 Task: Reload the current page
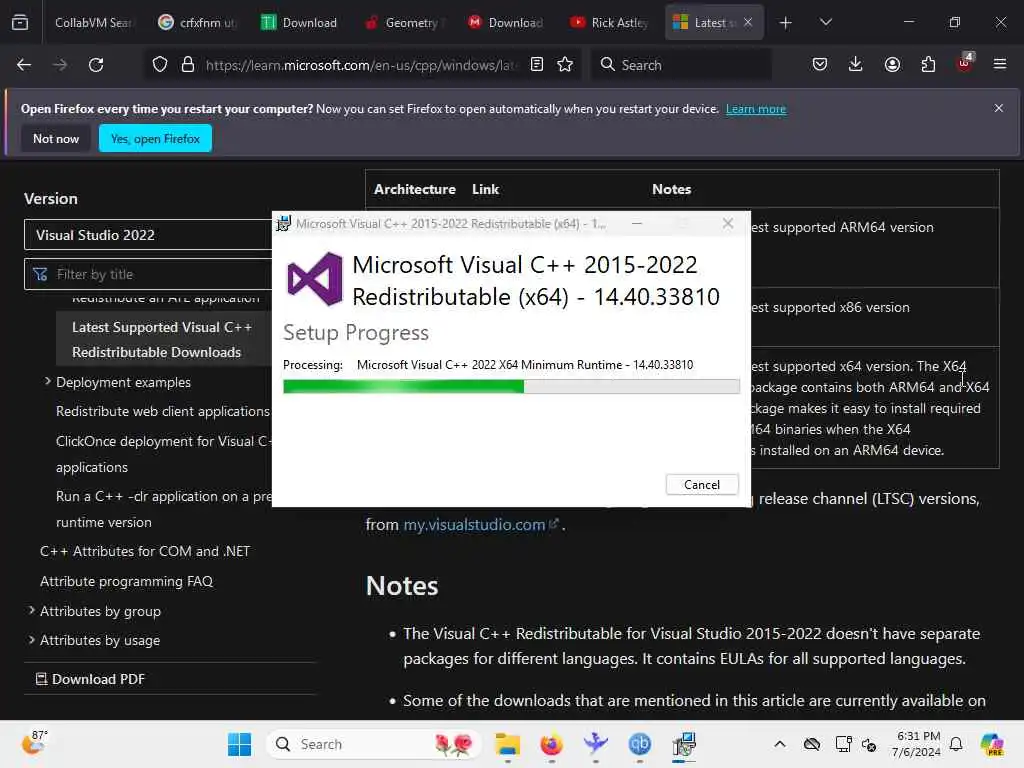point(96,65)
